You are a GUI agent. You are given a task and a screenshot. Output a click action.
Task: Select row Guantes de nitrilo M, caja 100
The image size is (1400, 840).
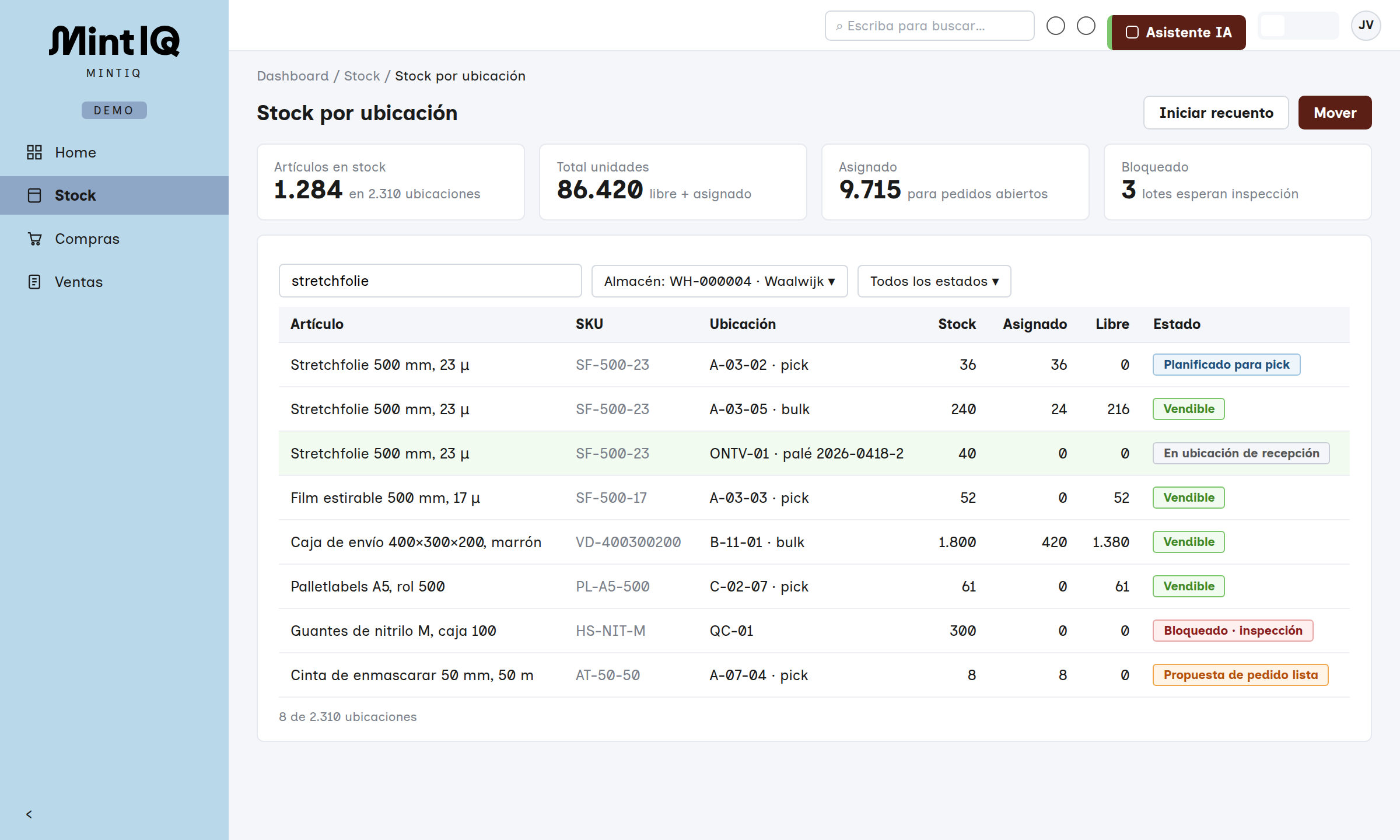click(x=814, y=631)
